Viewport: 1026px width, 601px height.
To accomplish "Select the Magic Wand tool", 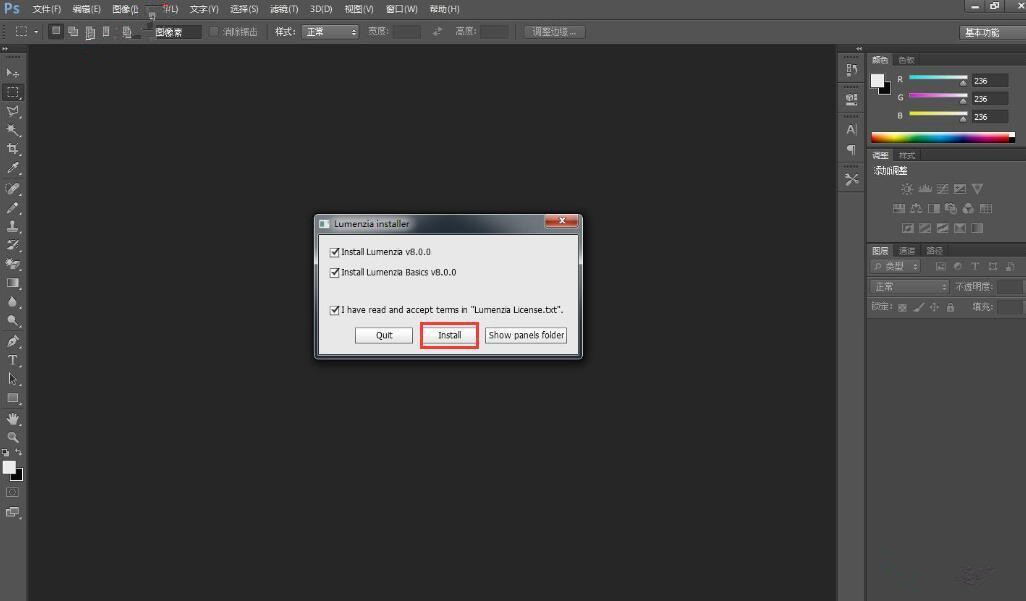I will click(x=12, y=130).
